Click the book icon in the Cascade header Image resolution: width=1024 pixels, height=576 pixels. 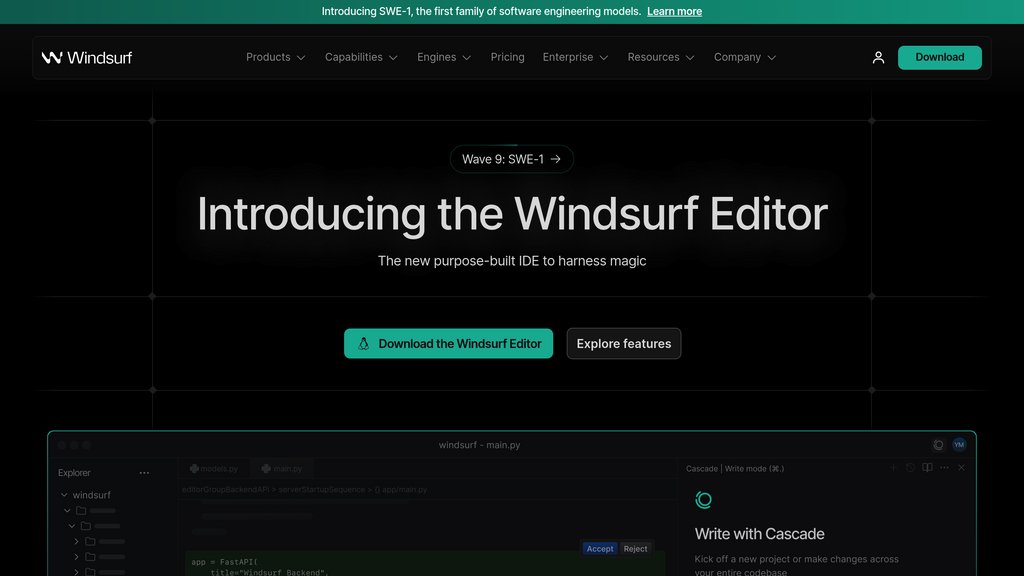pyautogui.click(x=927, y=467)
